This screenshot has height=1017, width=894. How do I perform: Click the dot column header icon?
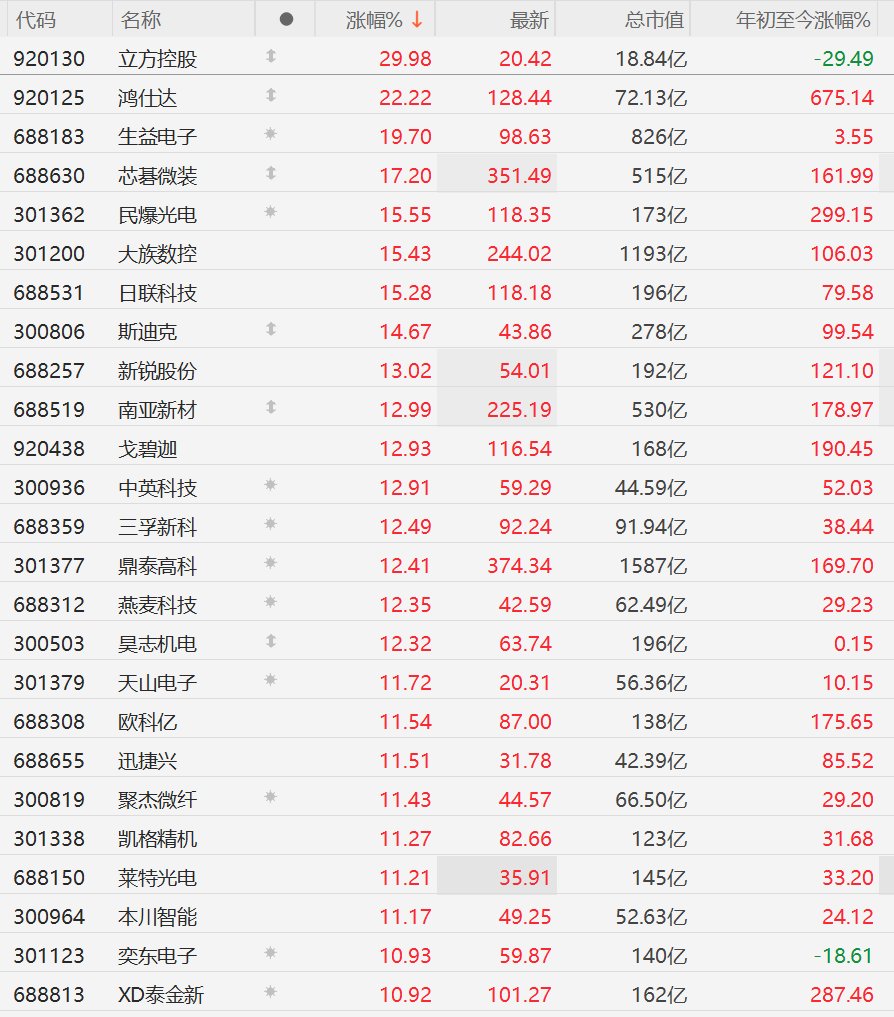tap(286, 19)
